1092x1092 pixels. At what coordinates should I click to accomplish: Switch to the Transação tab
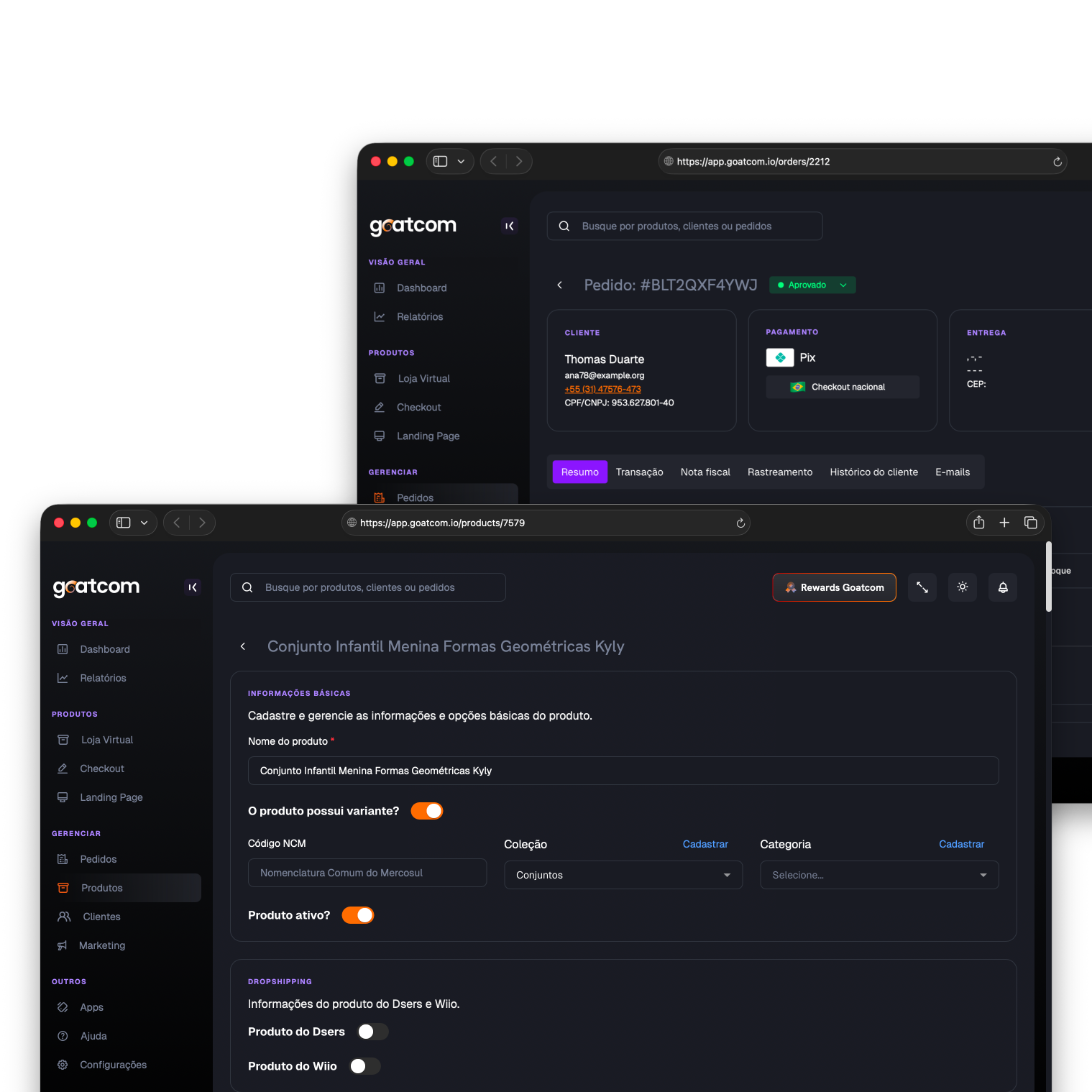click(639, 472)
